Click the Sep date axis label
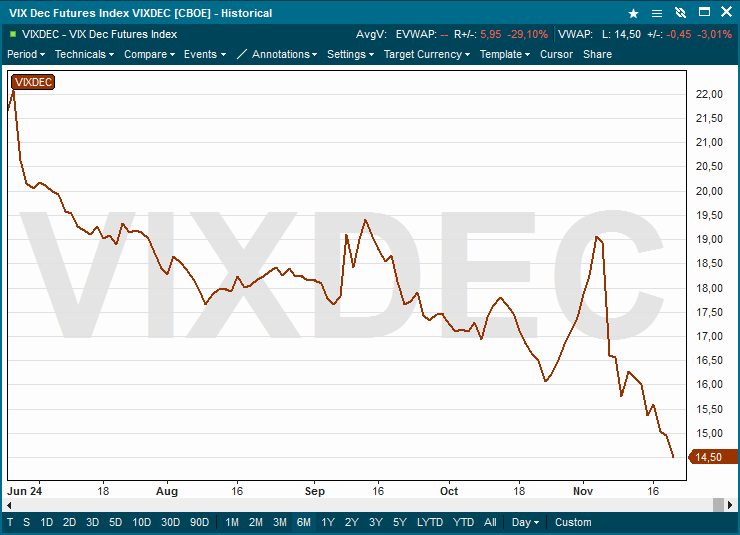Viewport: 740px width, 535px height. (315, 491)
